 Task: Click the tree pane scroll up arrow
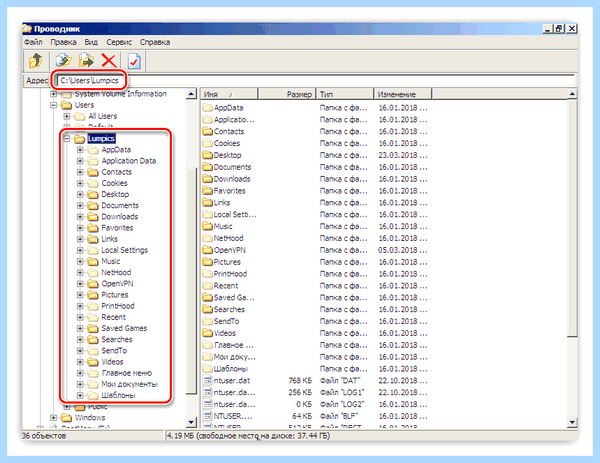click(x=191, y=94)
